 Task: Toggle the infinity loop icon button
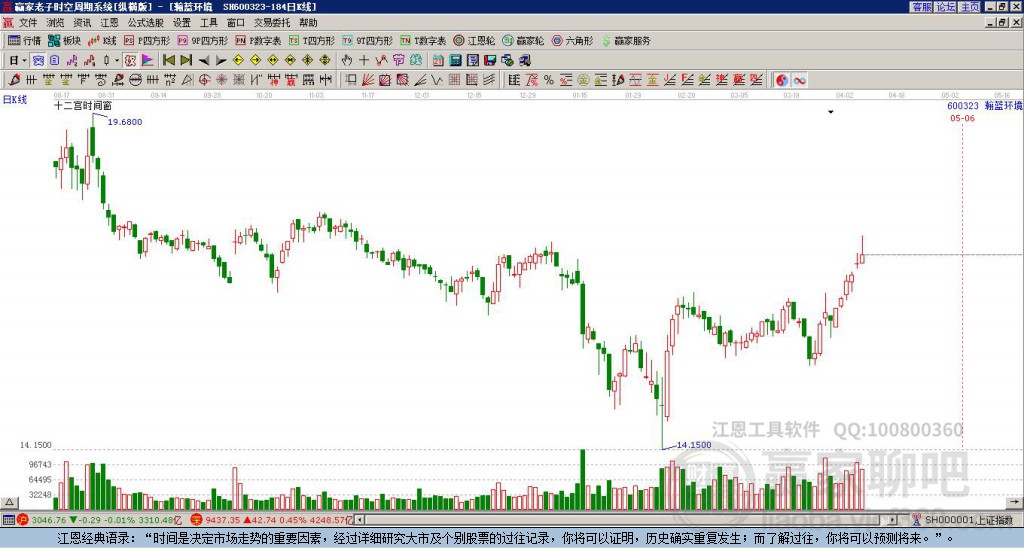799,80
